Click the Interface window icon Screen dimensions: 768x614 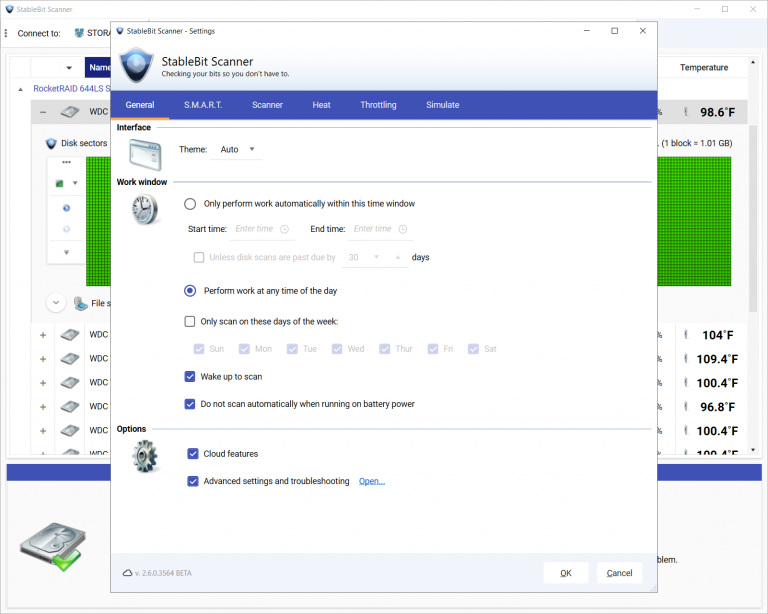pyautogui.click(x=144, y=153)
